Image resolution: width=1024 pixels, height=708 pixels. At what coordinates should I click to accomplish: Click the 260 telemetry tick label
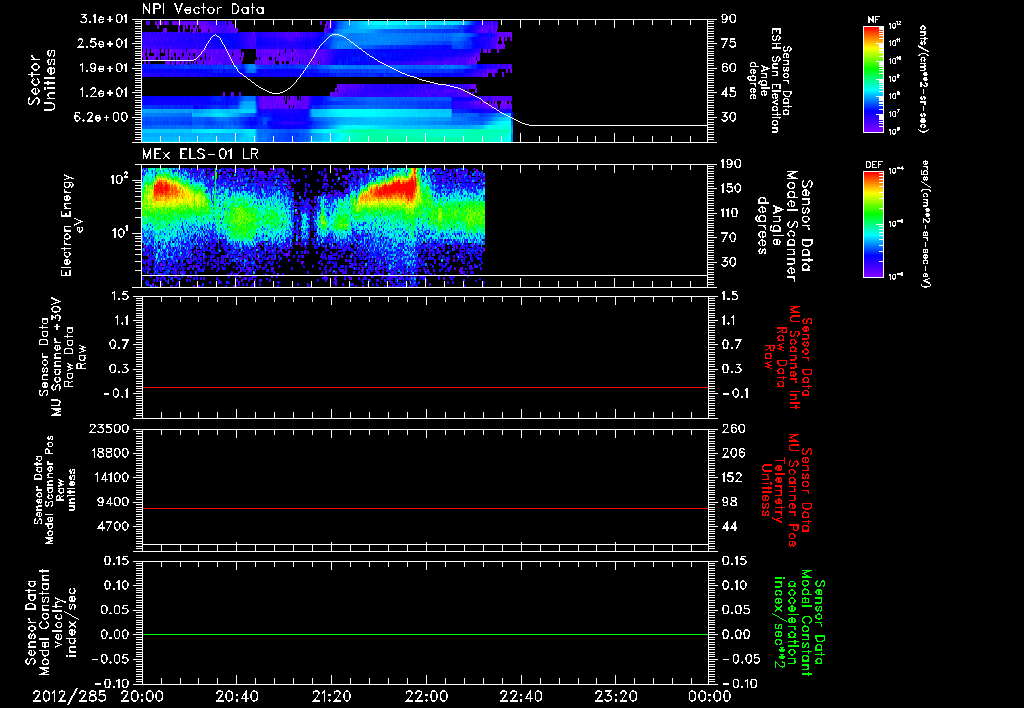click(x=733, y=429)
